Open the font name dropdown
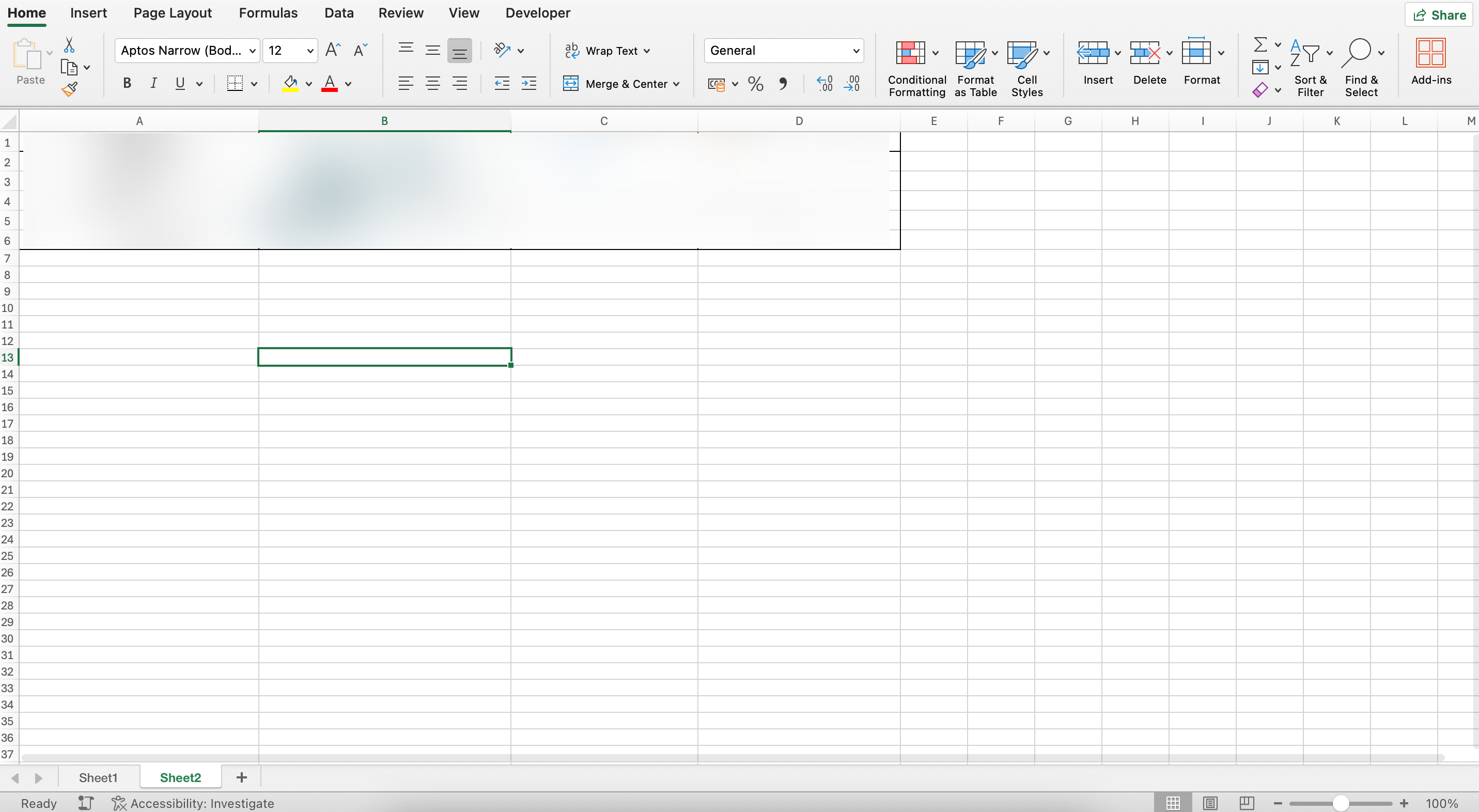1479x812 pixels. click(252, 51)
